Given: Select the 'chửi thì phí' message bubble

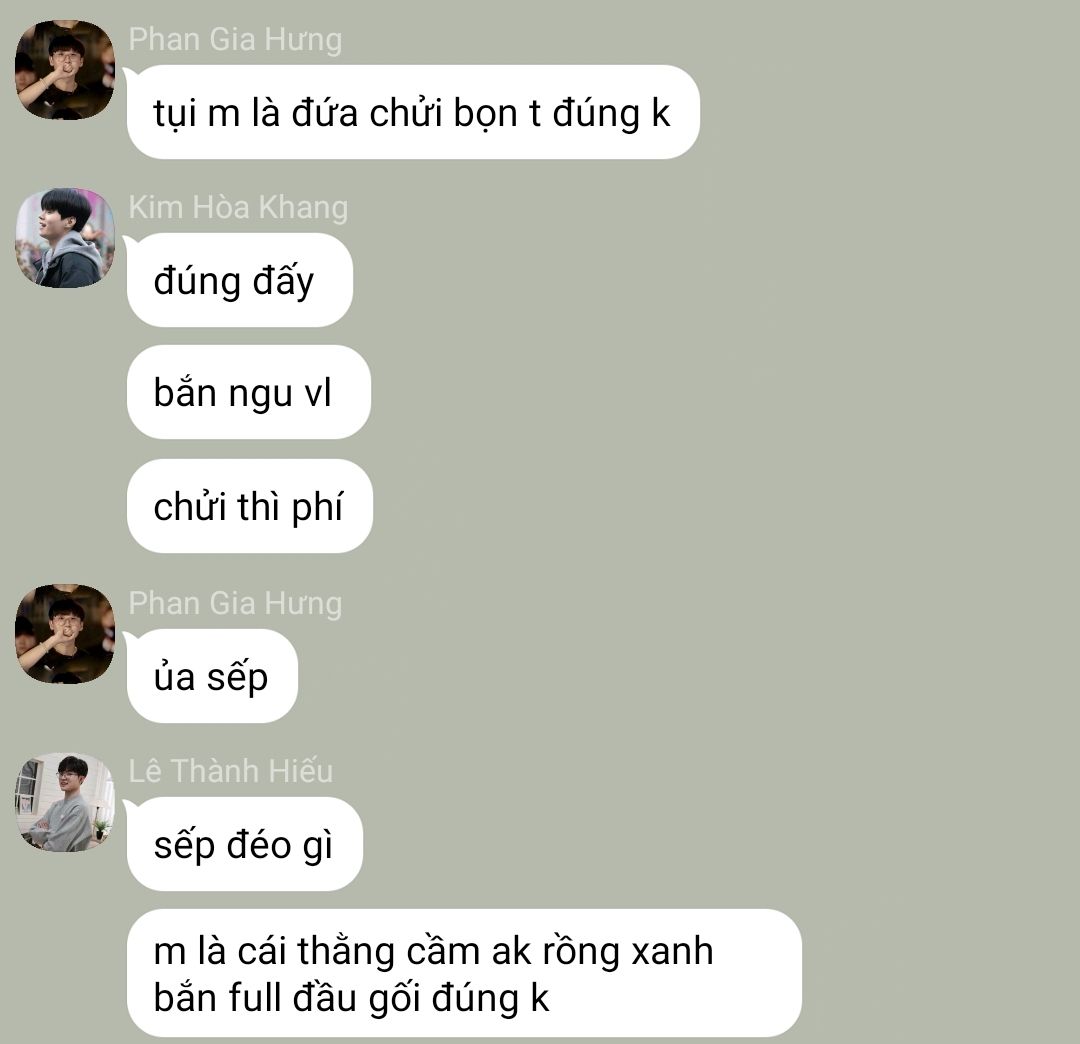Looking at the screenshot, I should click(249, 506).
